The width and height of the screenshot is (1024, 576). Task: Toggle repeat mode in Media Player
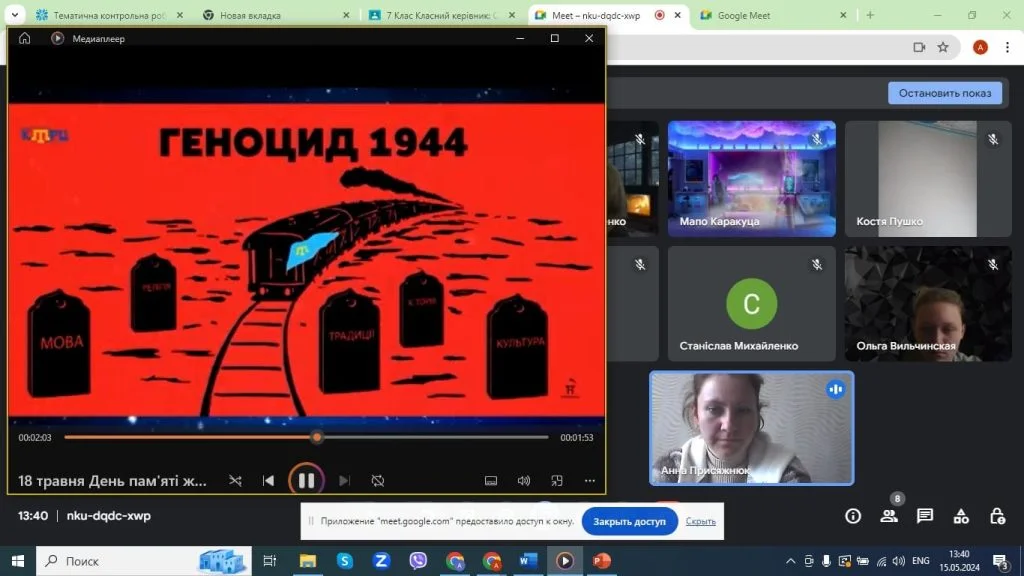[x=377, y=481]
